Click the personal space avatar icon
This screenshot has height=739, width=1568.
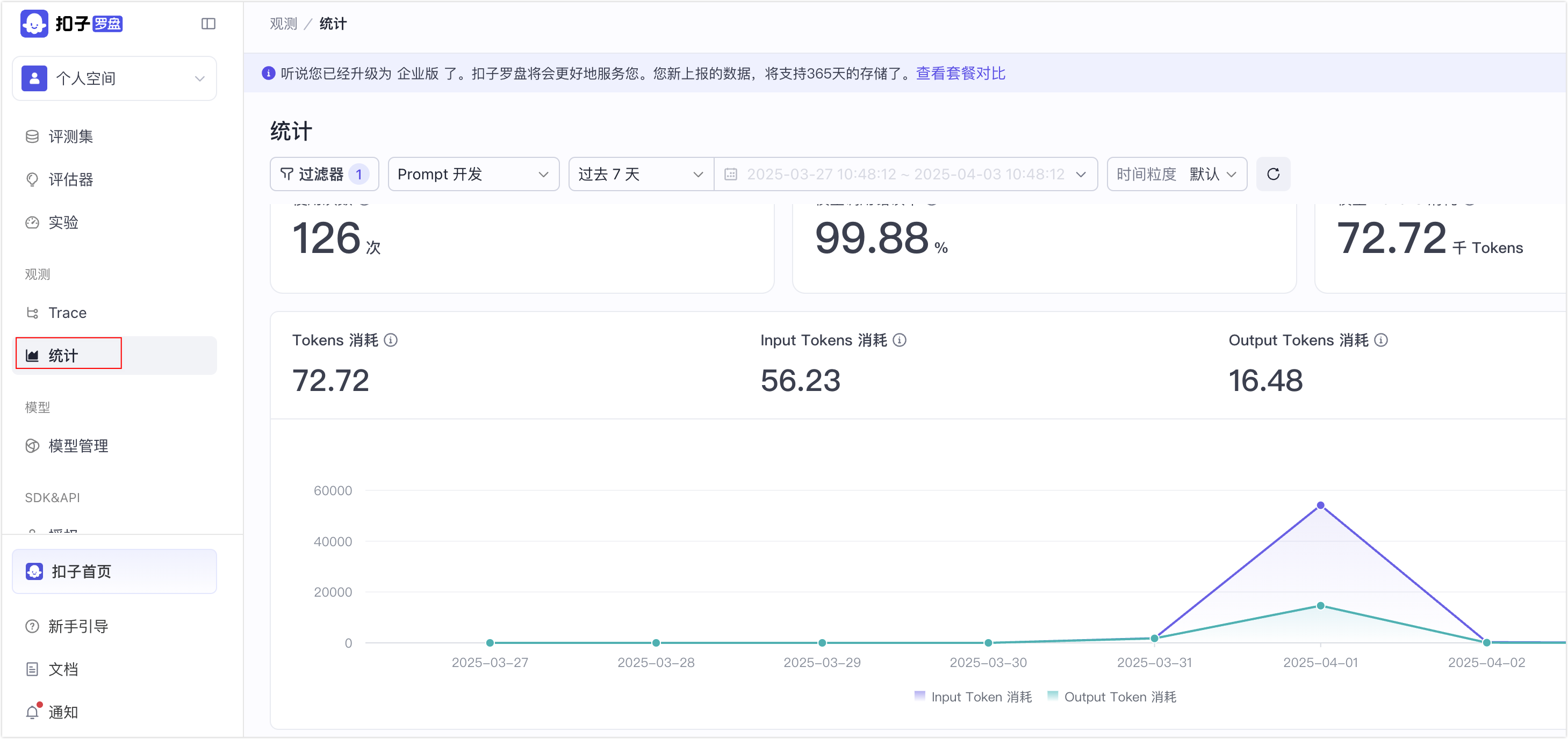[34, 78]
